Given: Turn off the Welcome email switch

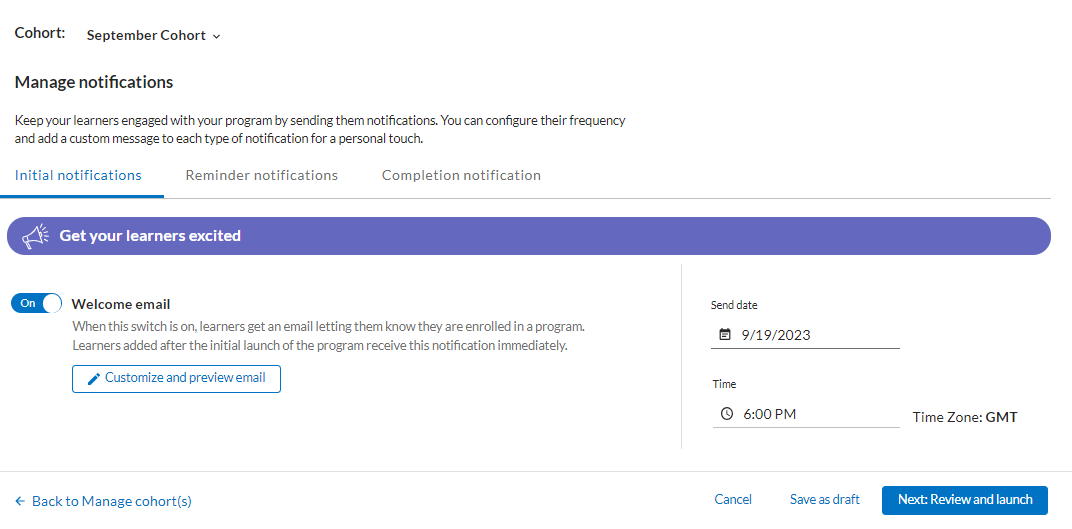Looking at the screenshot, I should pyautogui.click(x=37, y=303).
